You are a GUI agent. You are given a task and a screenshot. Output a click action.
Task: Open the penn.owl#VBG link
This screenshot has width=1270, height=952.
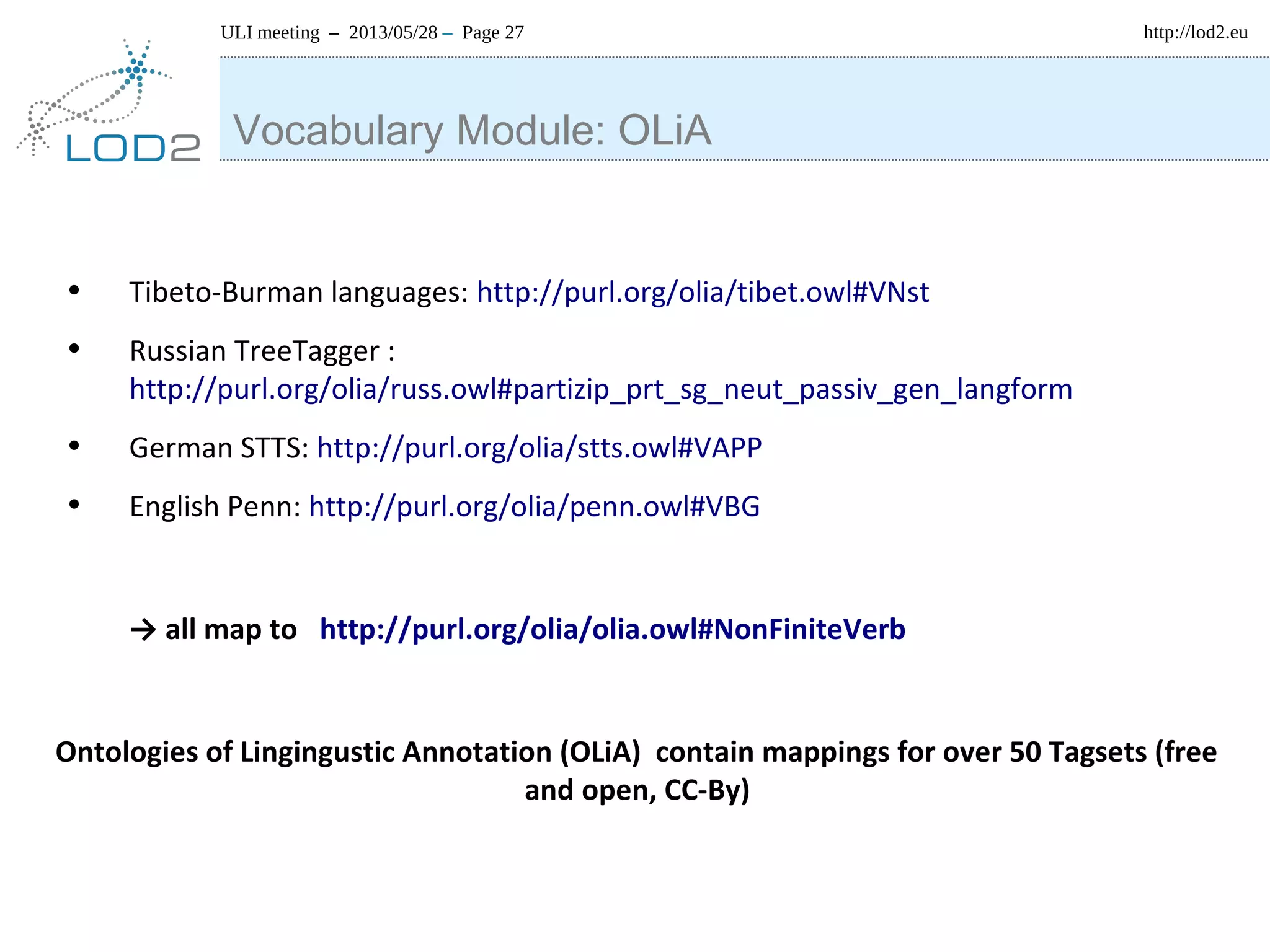534,506
